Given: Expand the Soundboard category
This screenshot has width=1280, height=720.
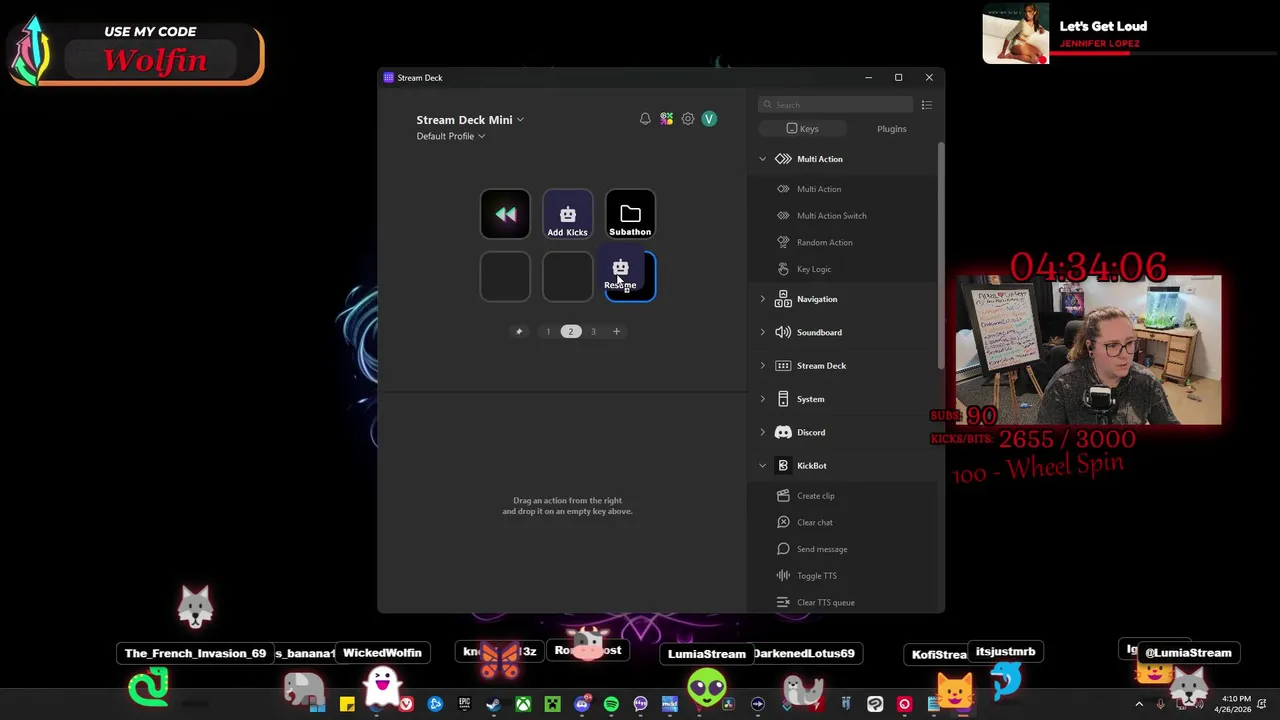Looking at the screenshot, I should 763,332.
